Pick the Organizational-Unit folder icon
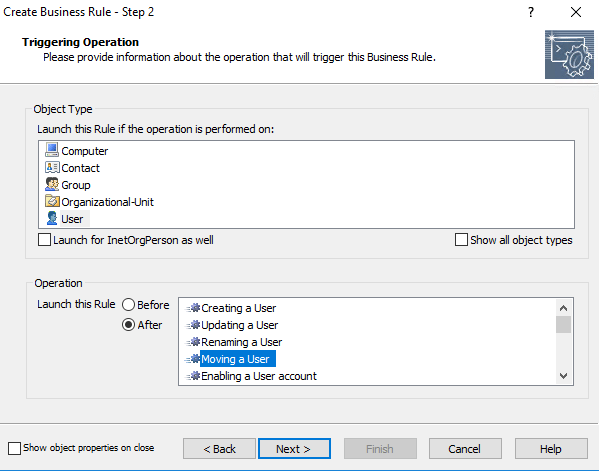Screen dimensions: 599x473 [x=52, y=201]
